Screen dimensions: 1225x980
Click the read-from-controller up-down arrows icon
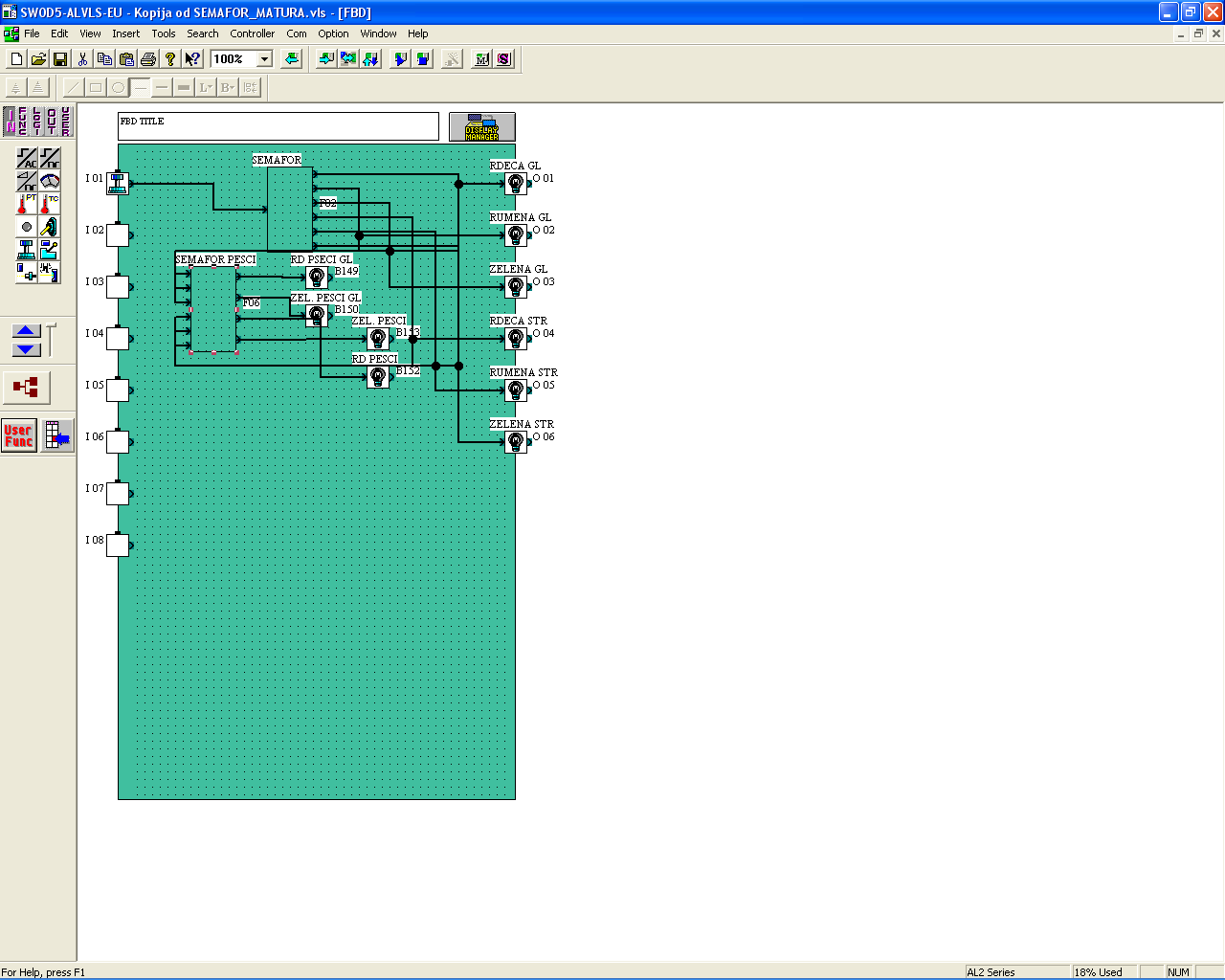click(x=370, y=58)
